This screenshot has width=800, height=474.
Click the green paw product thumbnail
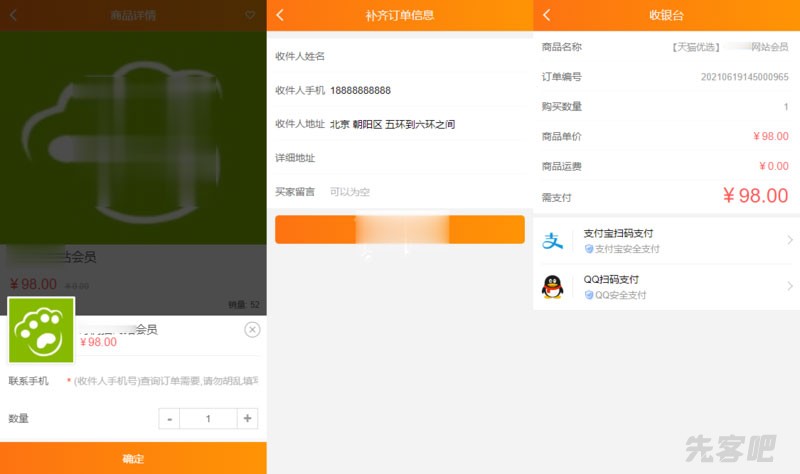(x=41, y=330)
